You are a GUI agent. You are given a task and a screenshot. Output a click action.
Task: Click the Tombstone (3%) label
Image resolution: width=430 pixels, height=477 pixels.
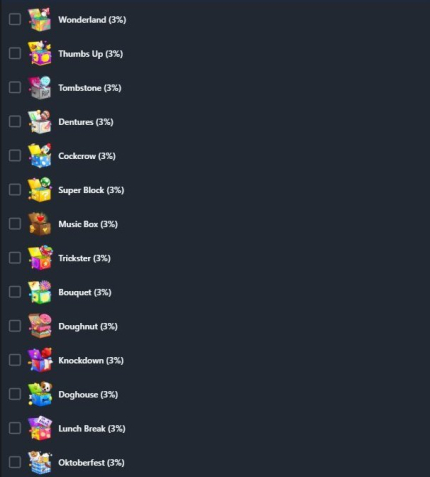tap(90, 88)
